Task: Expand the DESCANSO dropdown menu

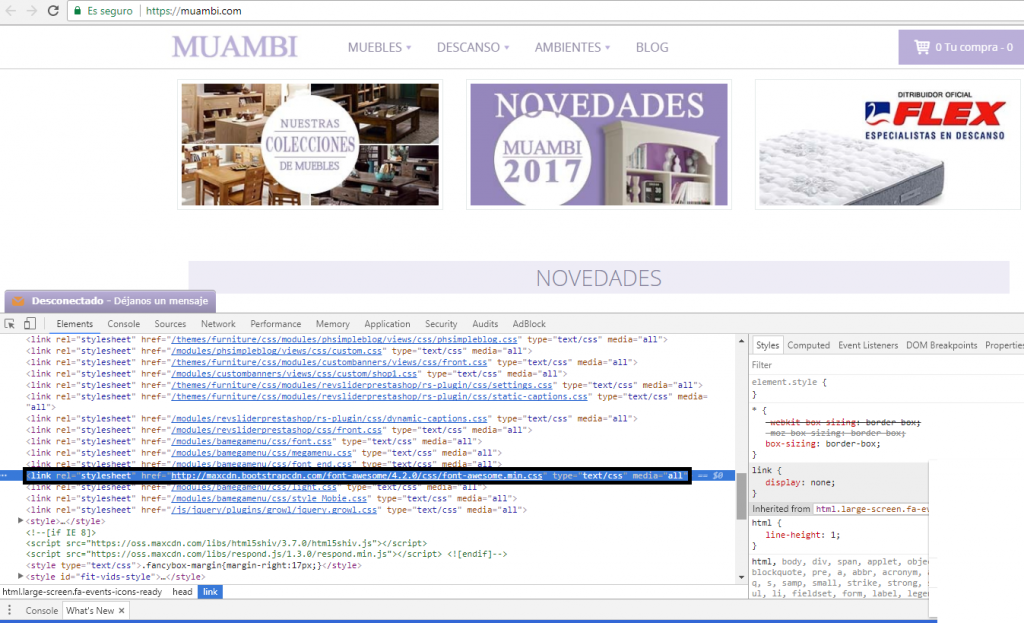Action: point(472,47)
